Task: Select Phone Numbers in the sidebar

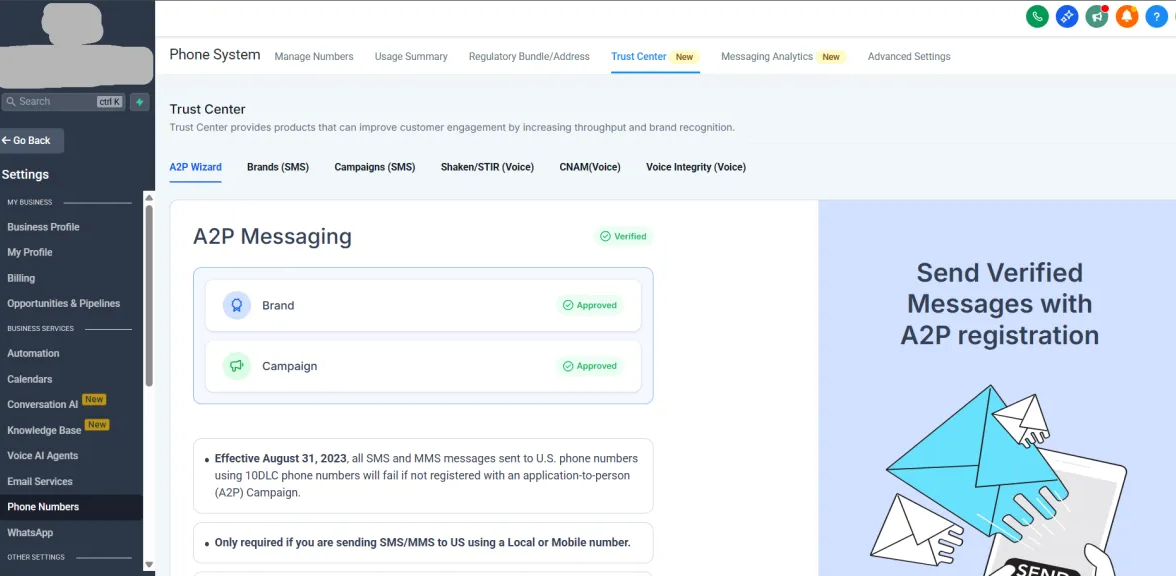Action: pos(71,507)
